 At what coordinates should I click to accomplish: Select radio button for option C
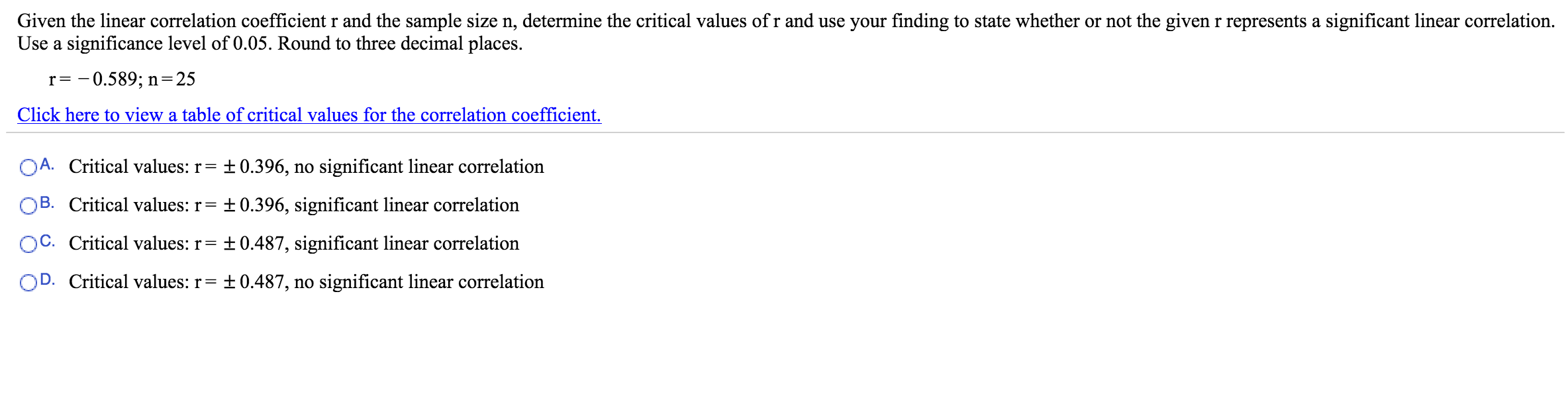tap(28, 244)
